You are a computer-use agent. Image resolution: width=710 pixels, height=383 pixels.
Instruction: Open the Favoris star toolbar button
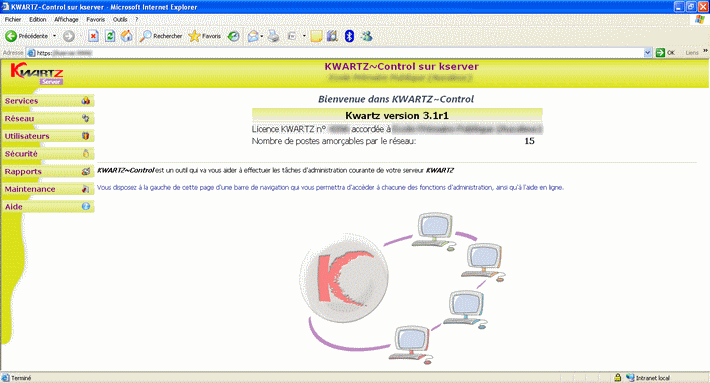click(205, 36)
